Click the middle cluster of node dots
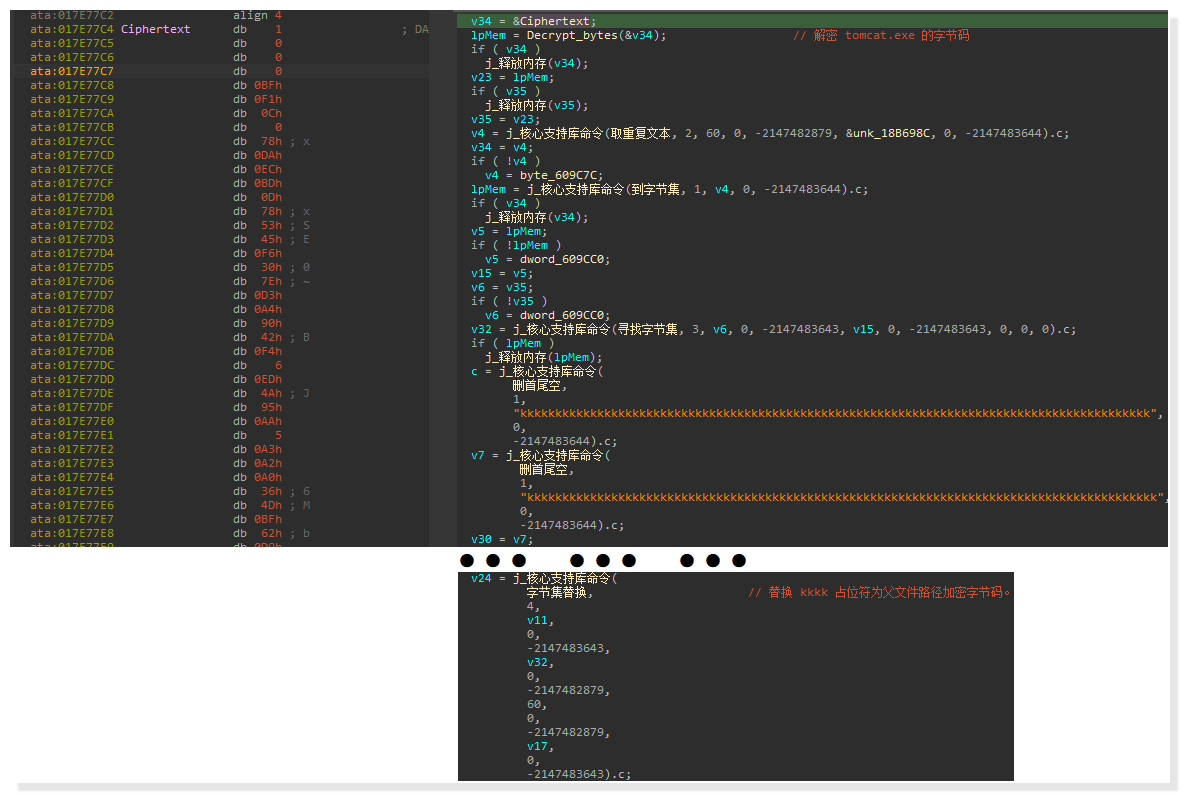This screenshot has width=1181, height=794. [x=603, y=560]
